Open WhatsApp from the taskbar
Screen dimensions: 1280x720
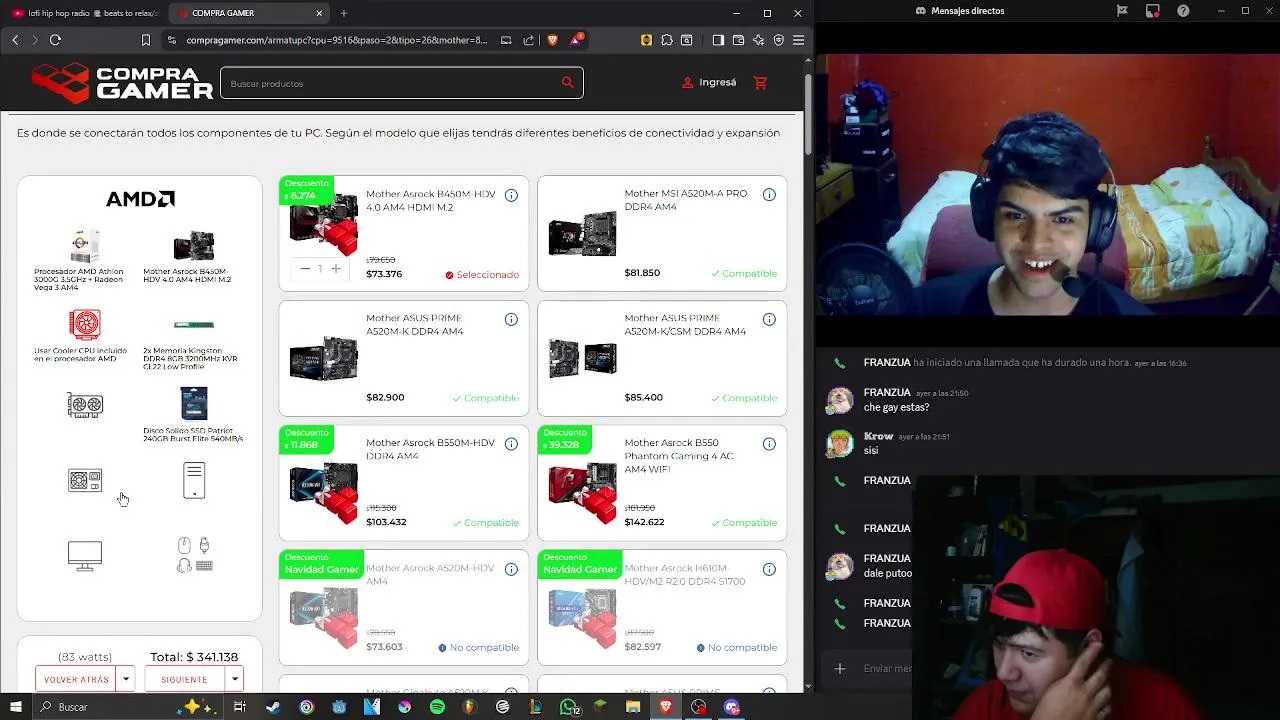point(568,707)
